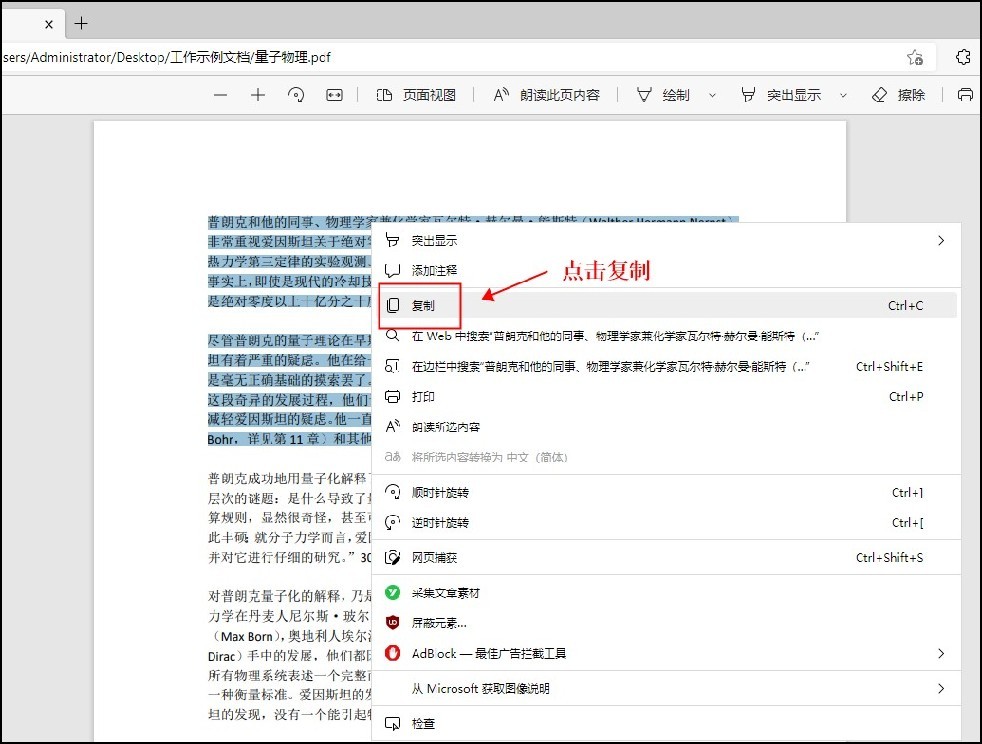Click the rotate page toolbar icon

tap(295, 95)
